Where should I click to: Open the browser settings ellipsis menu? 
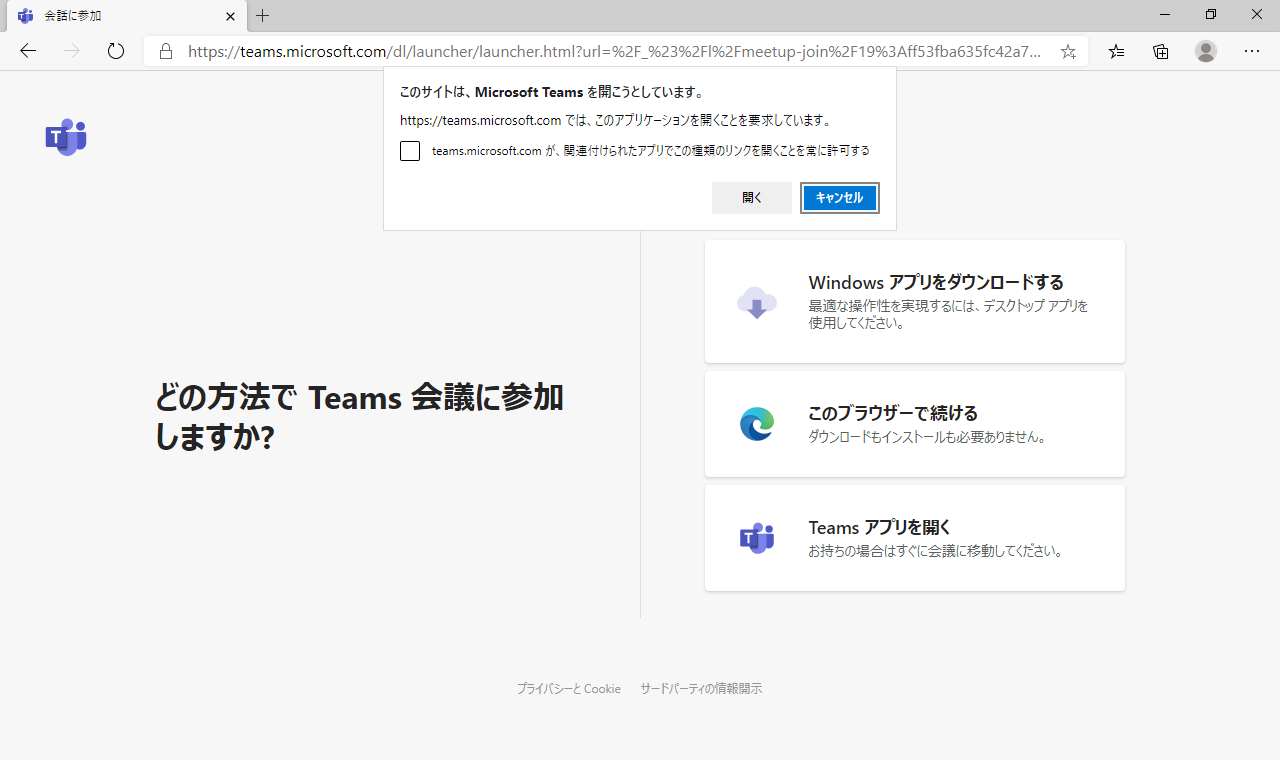1252,51
